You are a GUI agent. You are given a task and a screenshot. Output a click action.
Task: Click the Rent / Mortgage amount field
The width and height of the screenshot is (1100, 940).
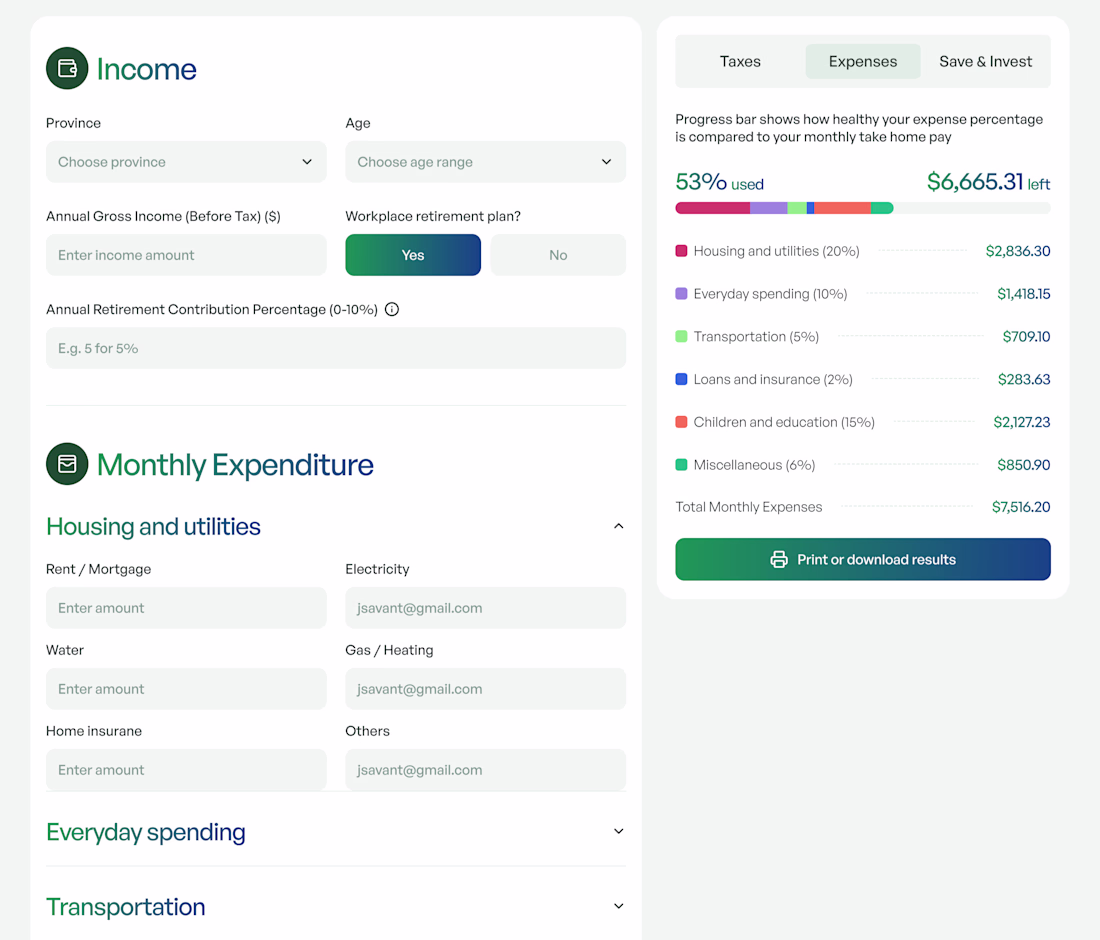187,607
